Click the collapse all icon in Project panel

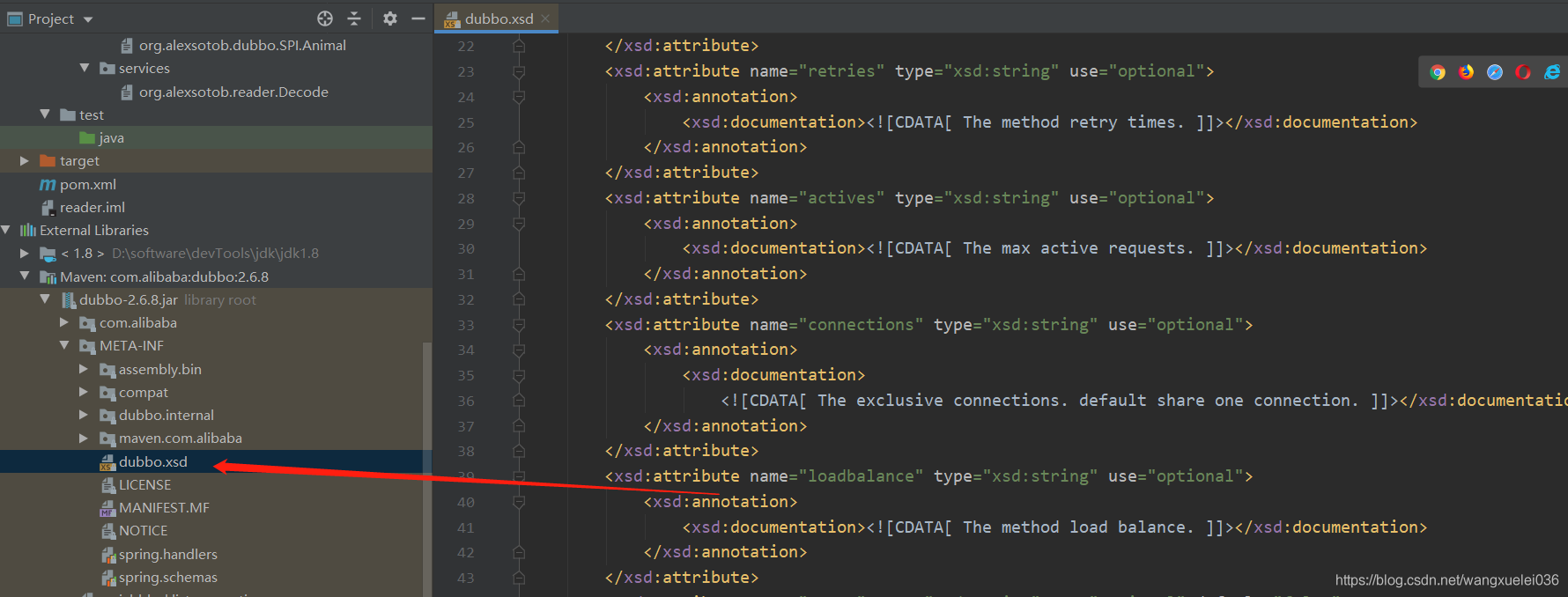point(354,18)
